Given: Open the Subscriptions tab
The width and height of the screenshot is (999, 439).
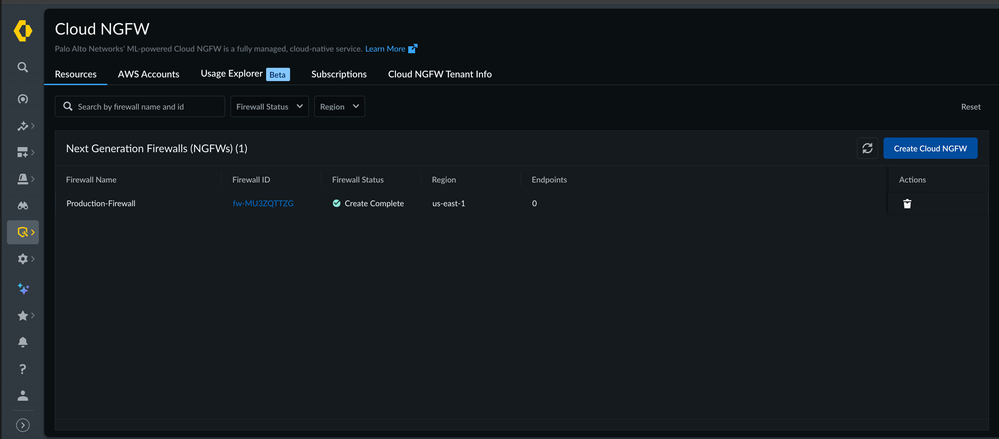Looking at the screenshot, I should (339, 74).
